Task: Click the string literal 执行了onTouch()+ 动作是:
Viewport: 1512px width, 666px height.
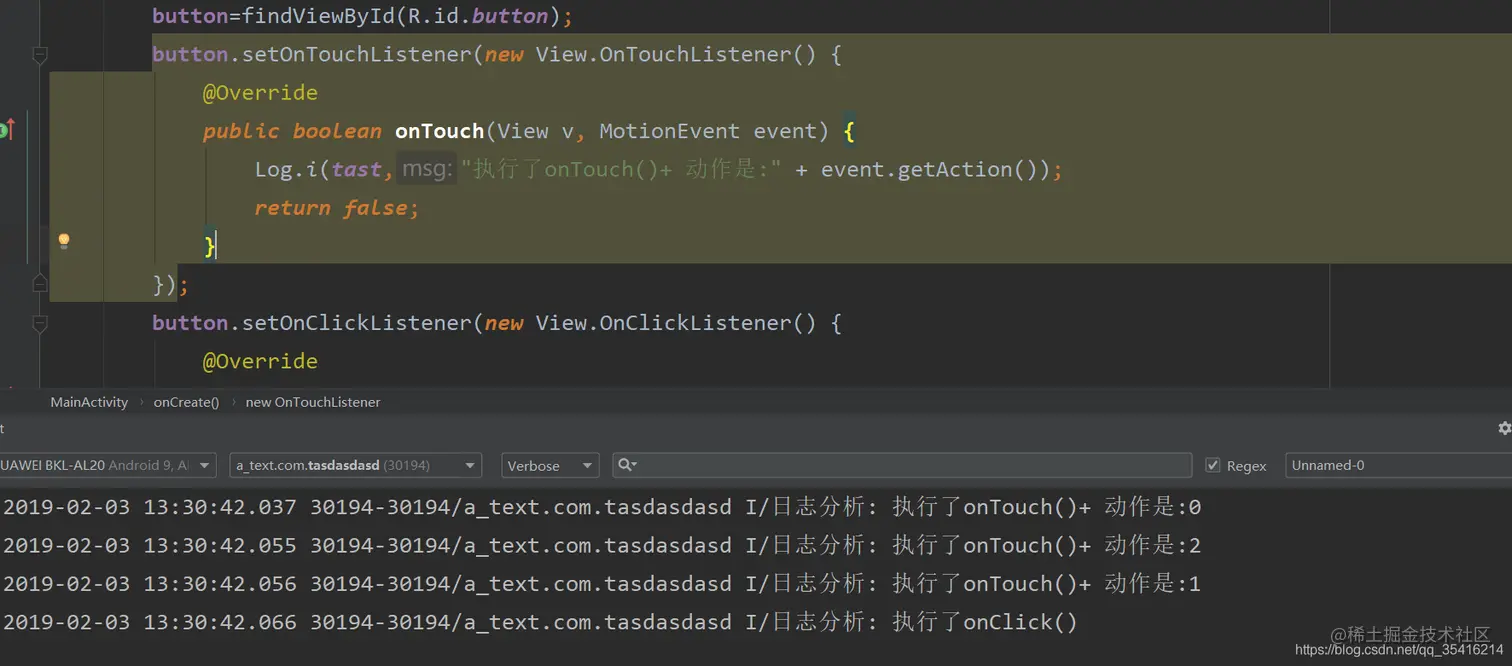Action: (621, 169)
